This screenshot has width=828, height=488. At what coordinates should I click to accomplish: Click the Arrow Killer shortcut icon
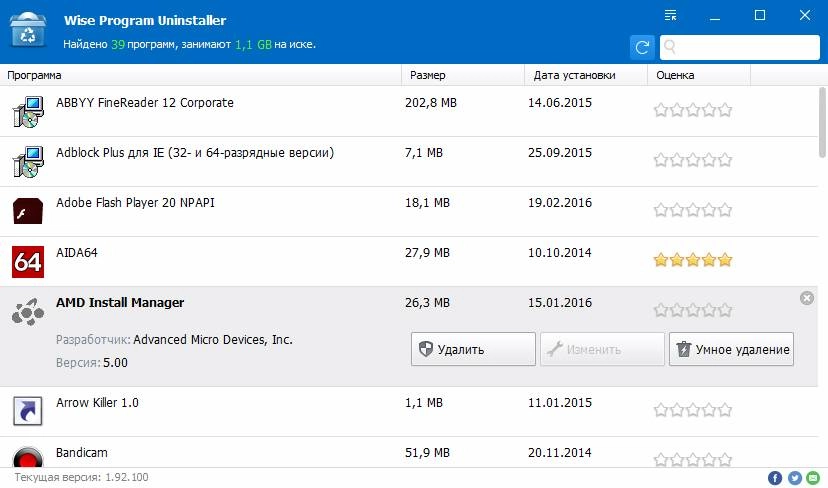[x=28, y=411]
